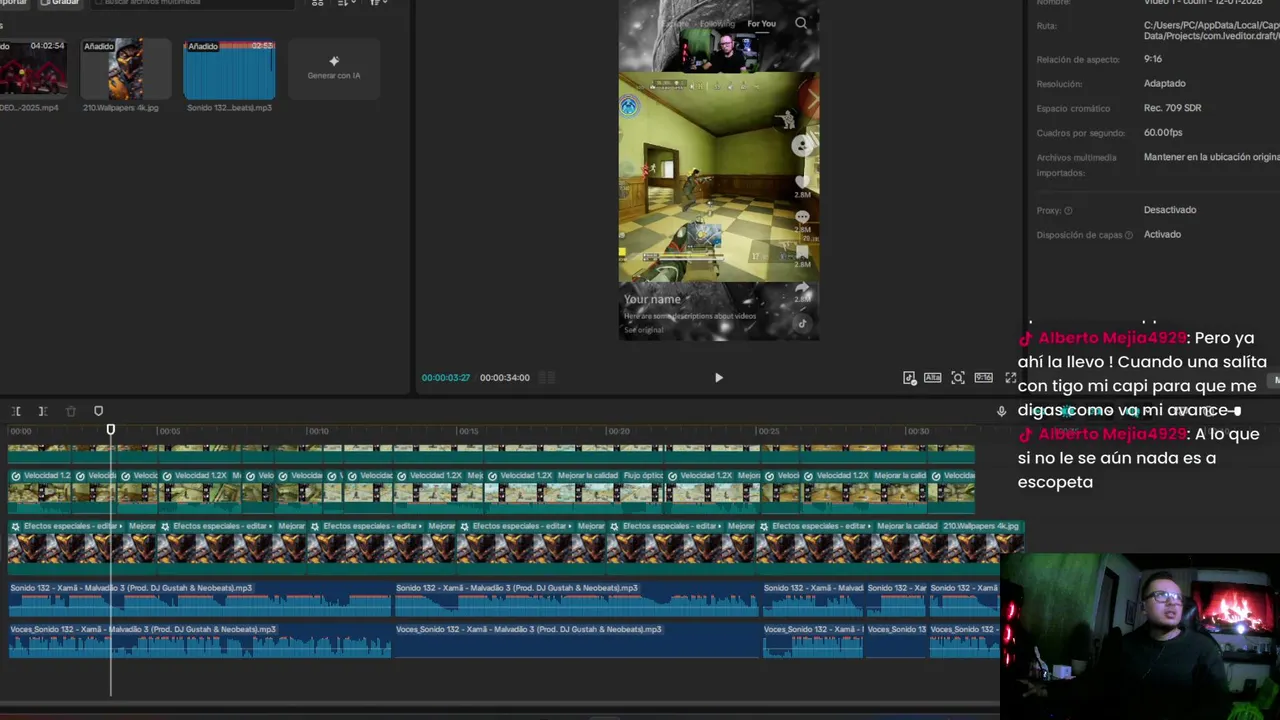Click the Importar button
The height and width of the screenshot is (720, 1280).
pos(14,3)
